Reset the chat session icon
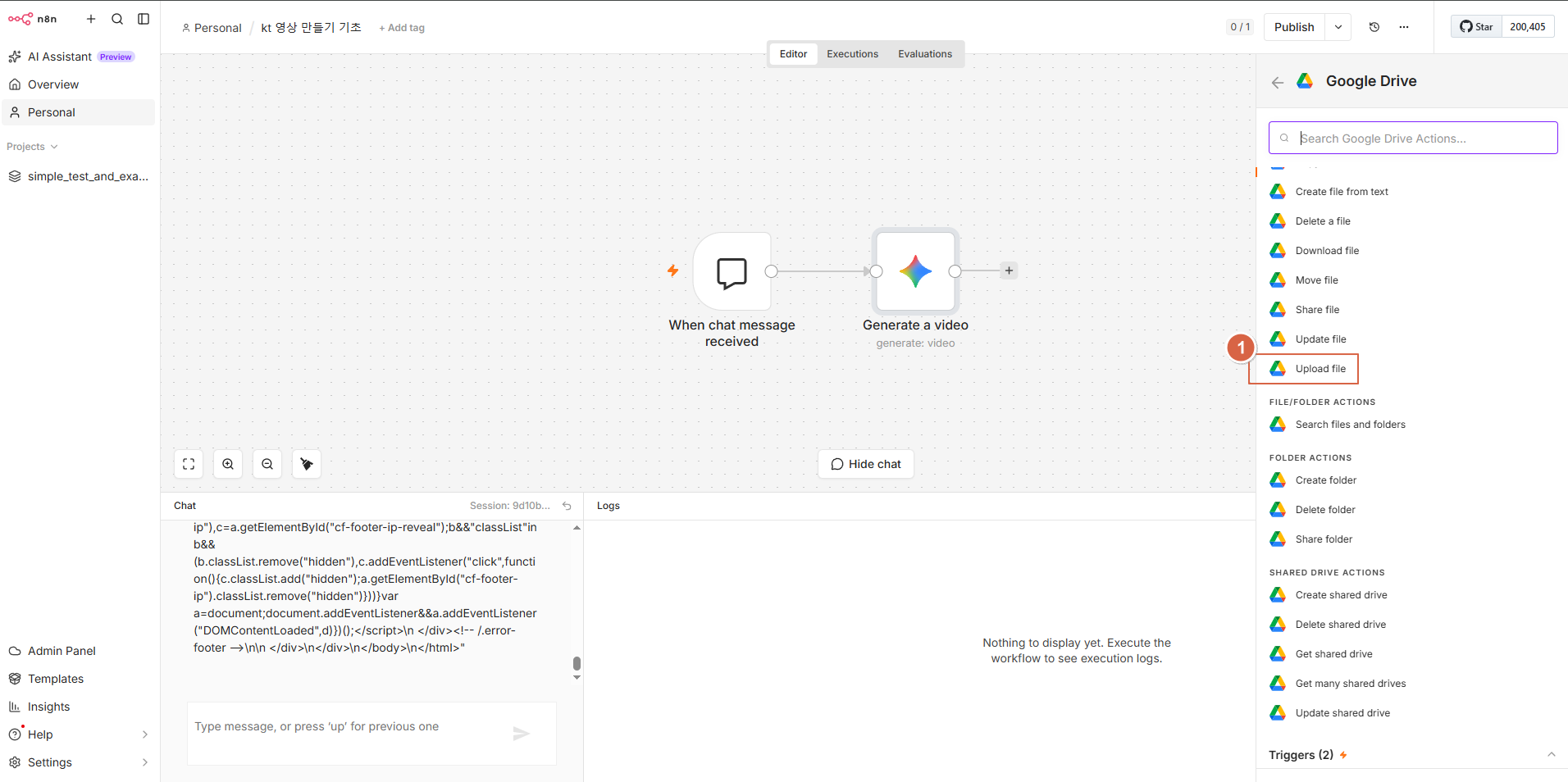The height and width of the screenshot is (782, 1568). tap(567, 506)
